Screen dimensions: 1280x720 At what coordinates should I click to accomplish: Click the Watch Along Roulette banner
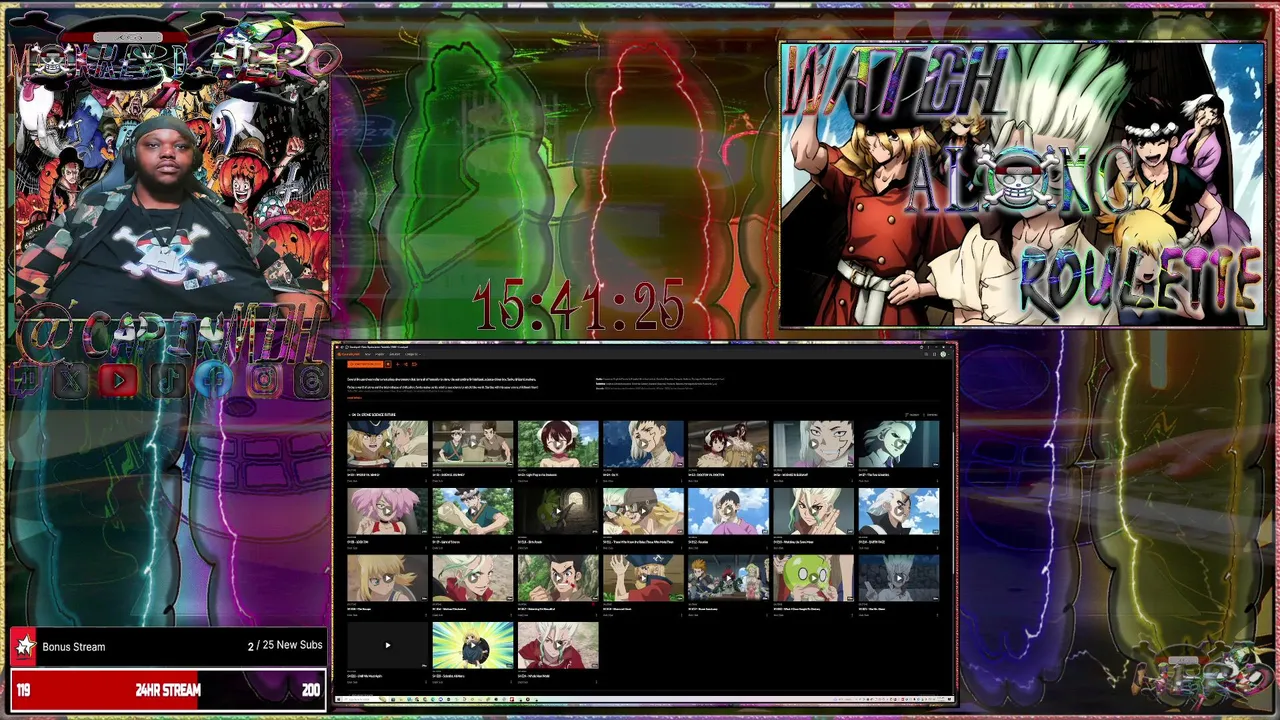tap(1022, 185)
